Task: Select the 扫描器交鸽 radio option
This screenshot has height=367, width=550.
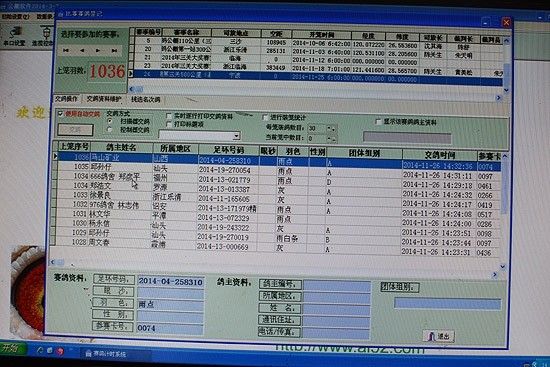Action: (110, 121)
